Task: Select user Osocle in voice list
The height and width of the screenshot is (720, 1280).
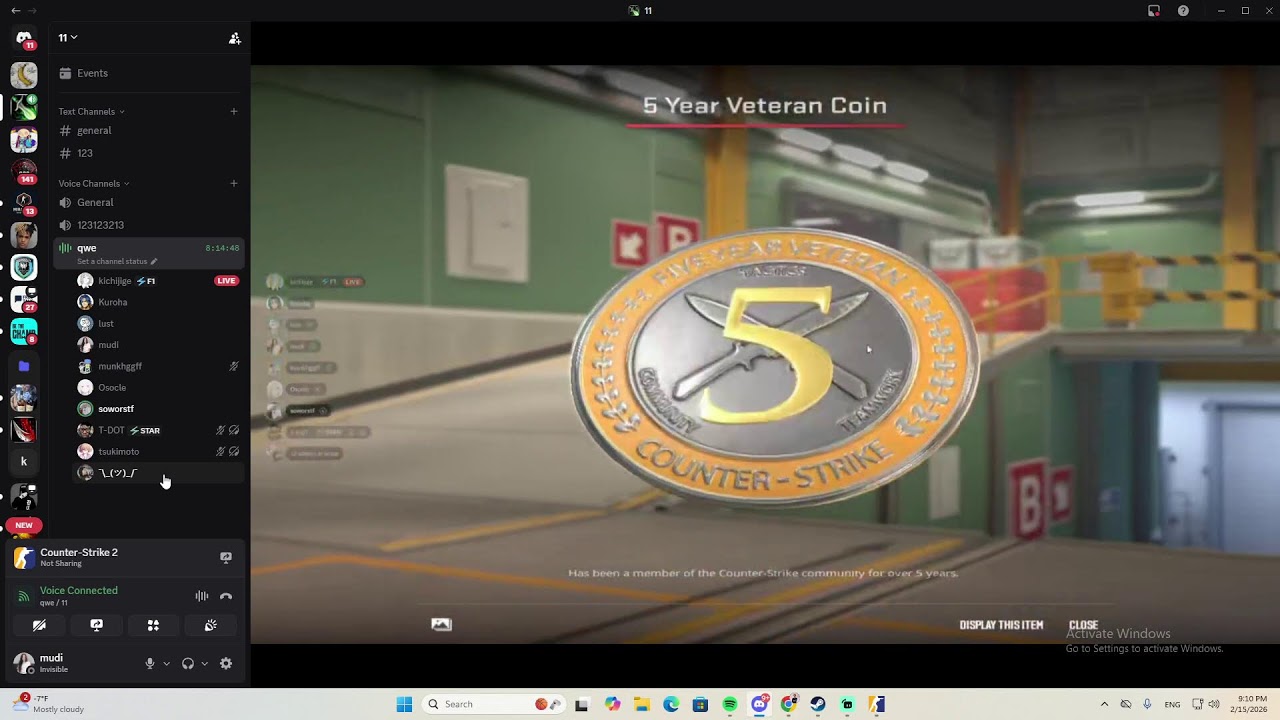Action: tap(158, 387)
